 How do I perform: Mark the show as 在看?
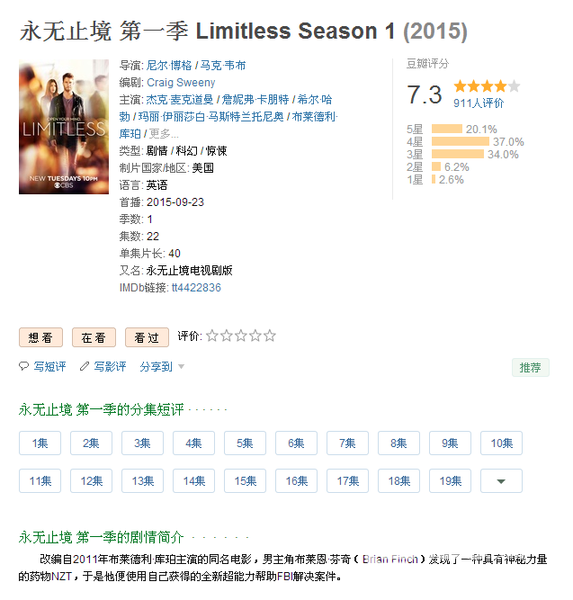[x=94, y=338]
